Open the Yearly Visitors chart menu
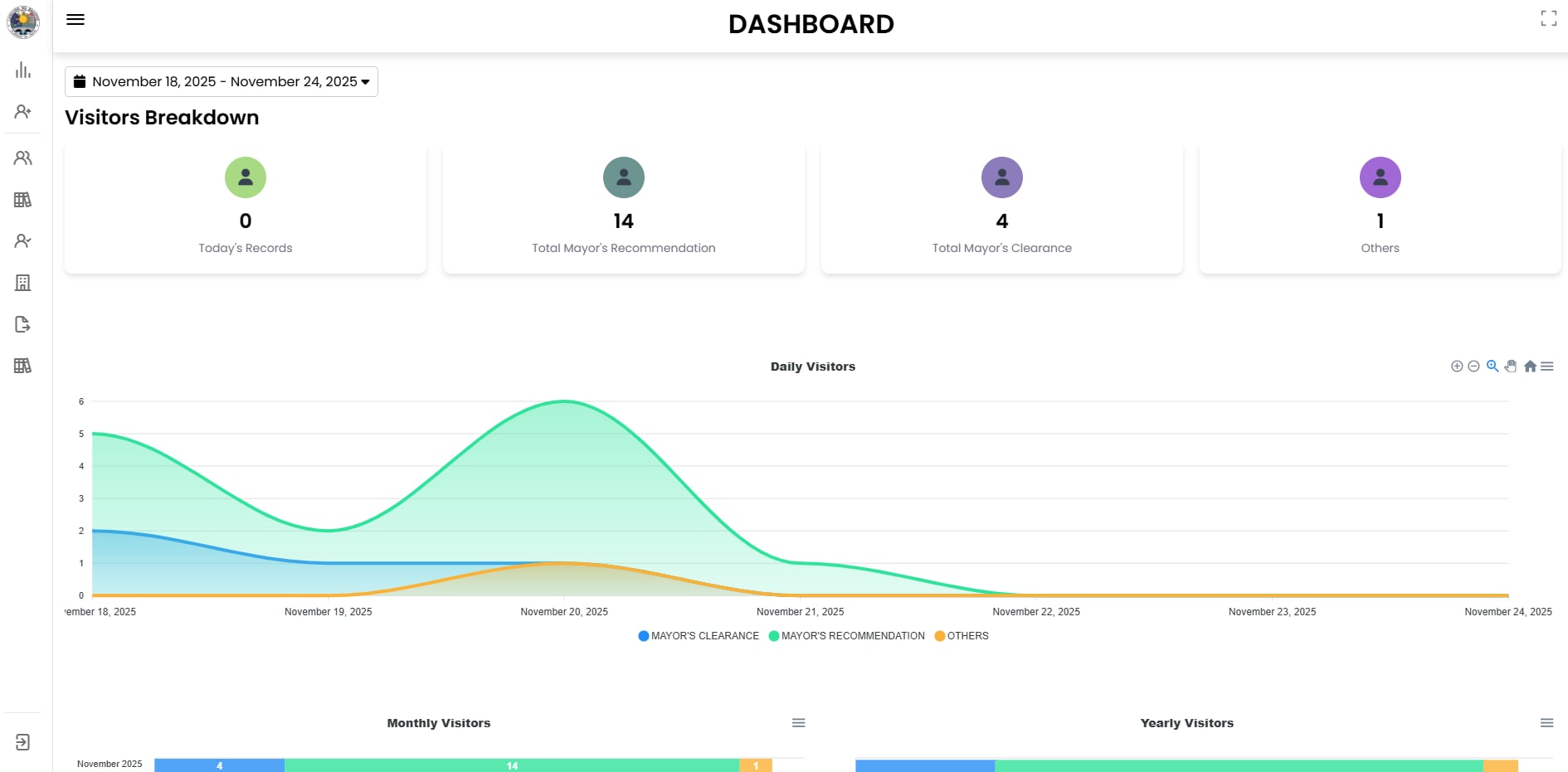Viewport: 1568px width, 772px height. click(x=1548, y=722)
